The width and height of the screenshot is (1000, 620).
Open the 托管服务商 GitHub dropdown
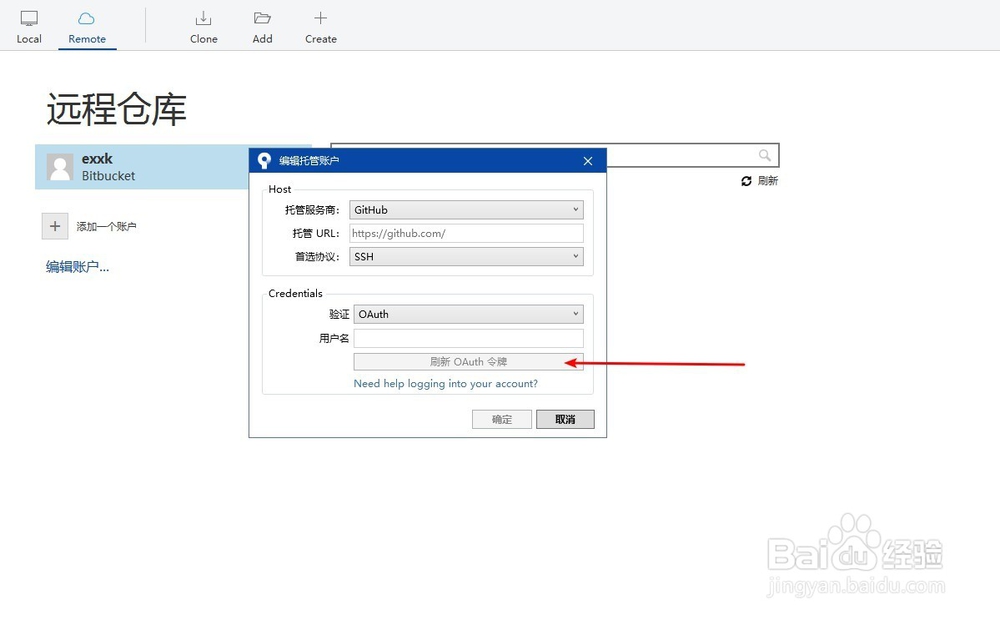pos(466,210)
